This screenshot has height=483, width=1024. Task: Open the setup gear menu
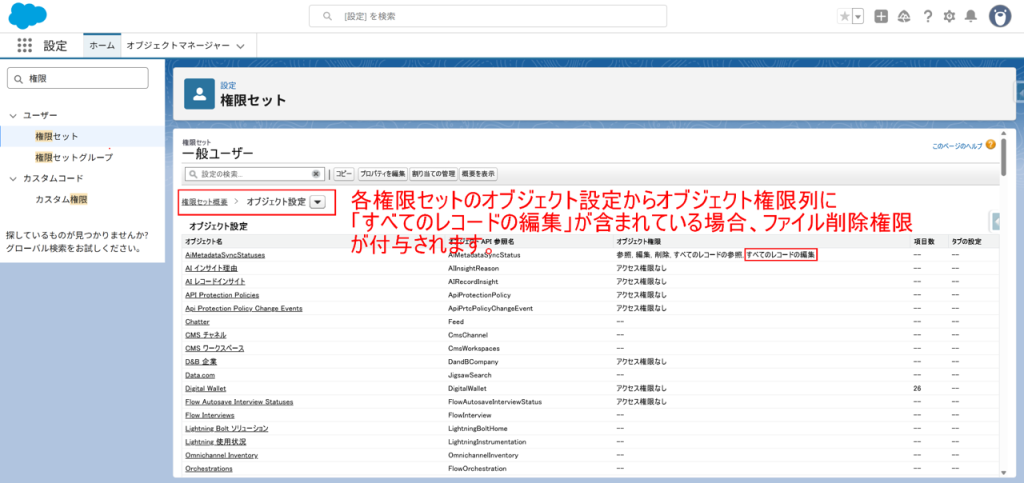949,17
